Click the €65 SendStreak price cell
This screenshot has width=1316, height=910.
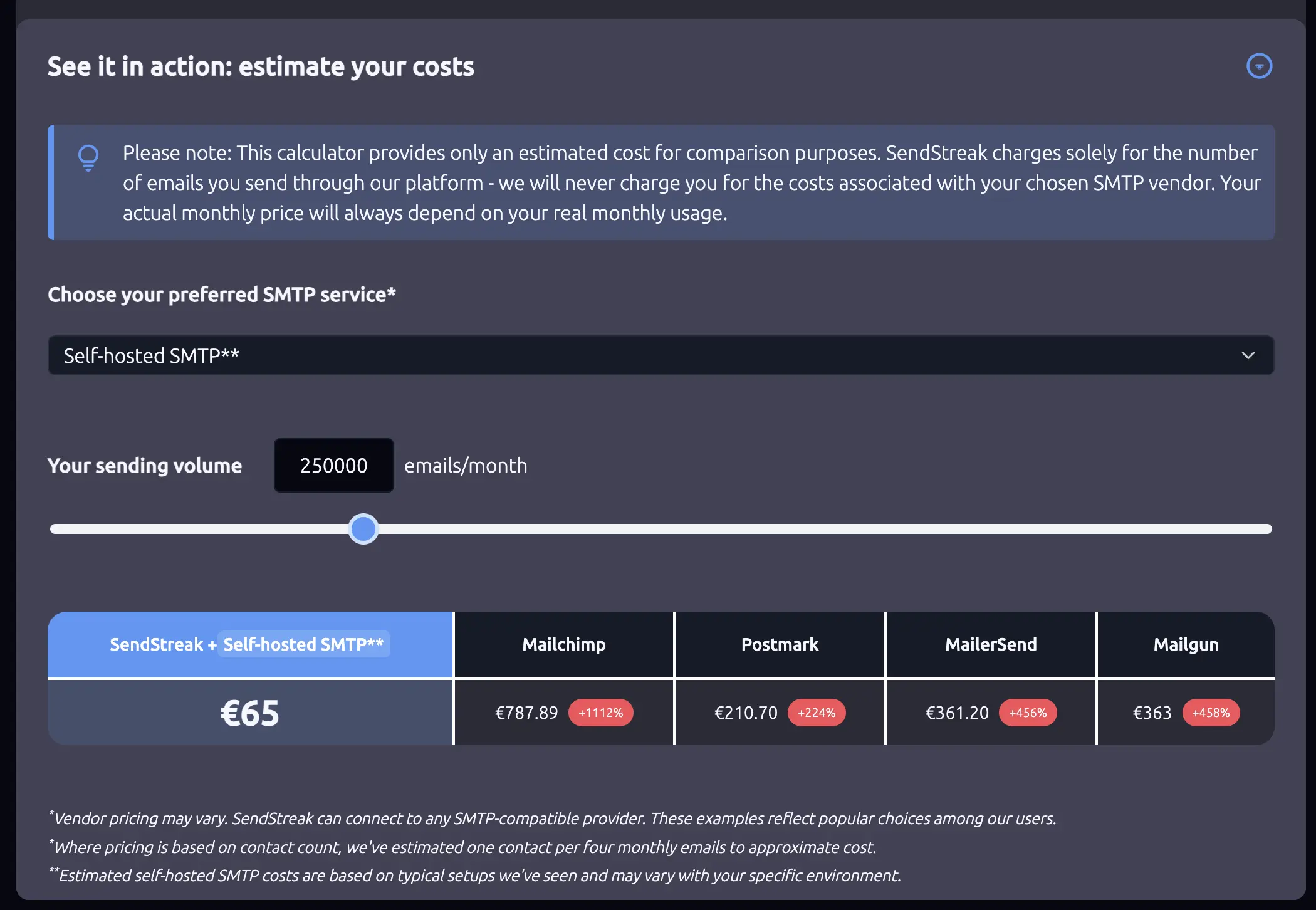249,713
